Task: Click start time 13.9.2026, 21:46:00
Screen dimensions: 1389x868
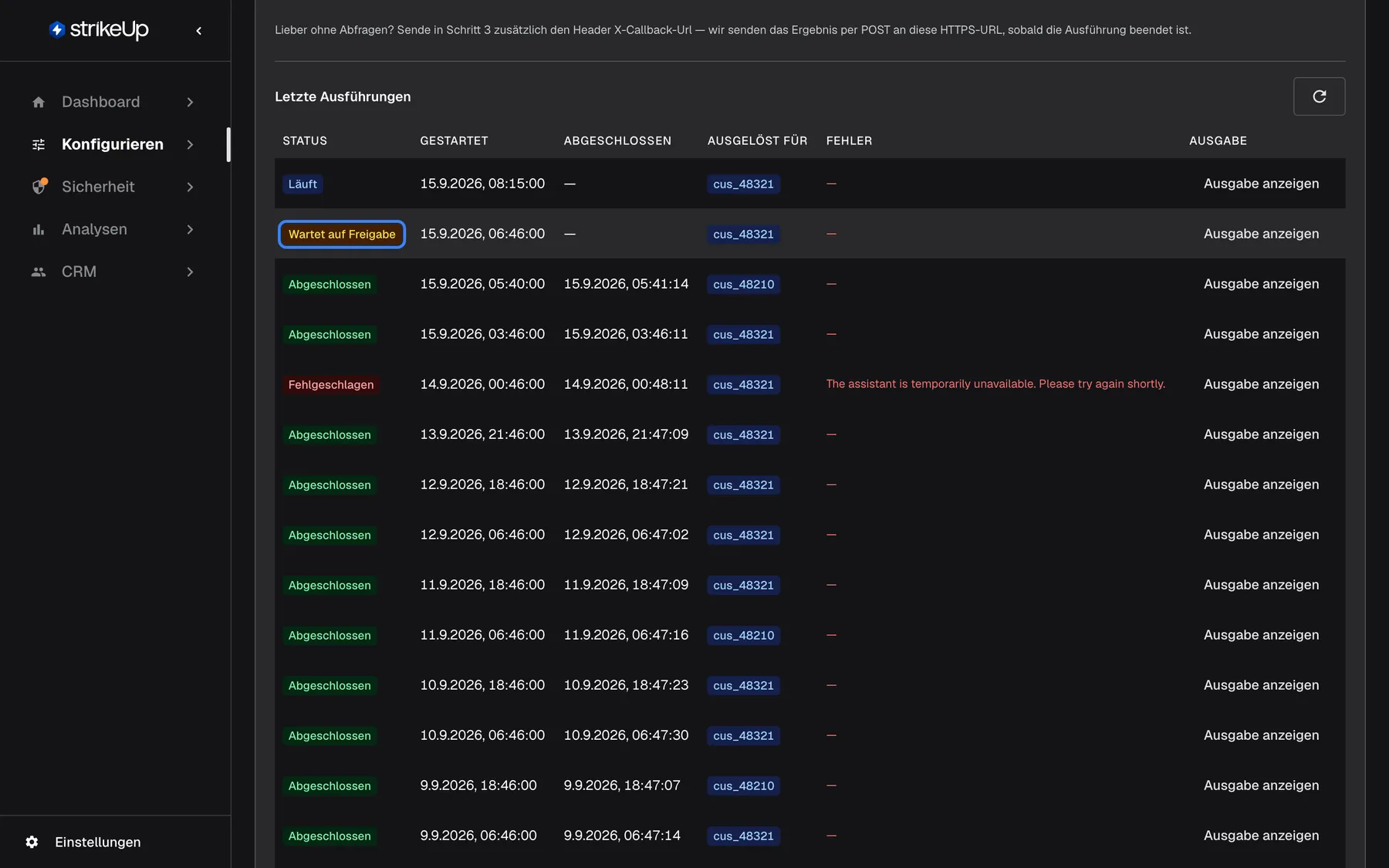Action: click(482, 434)
